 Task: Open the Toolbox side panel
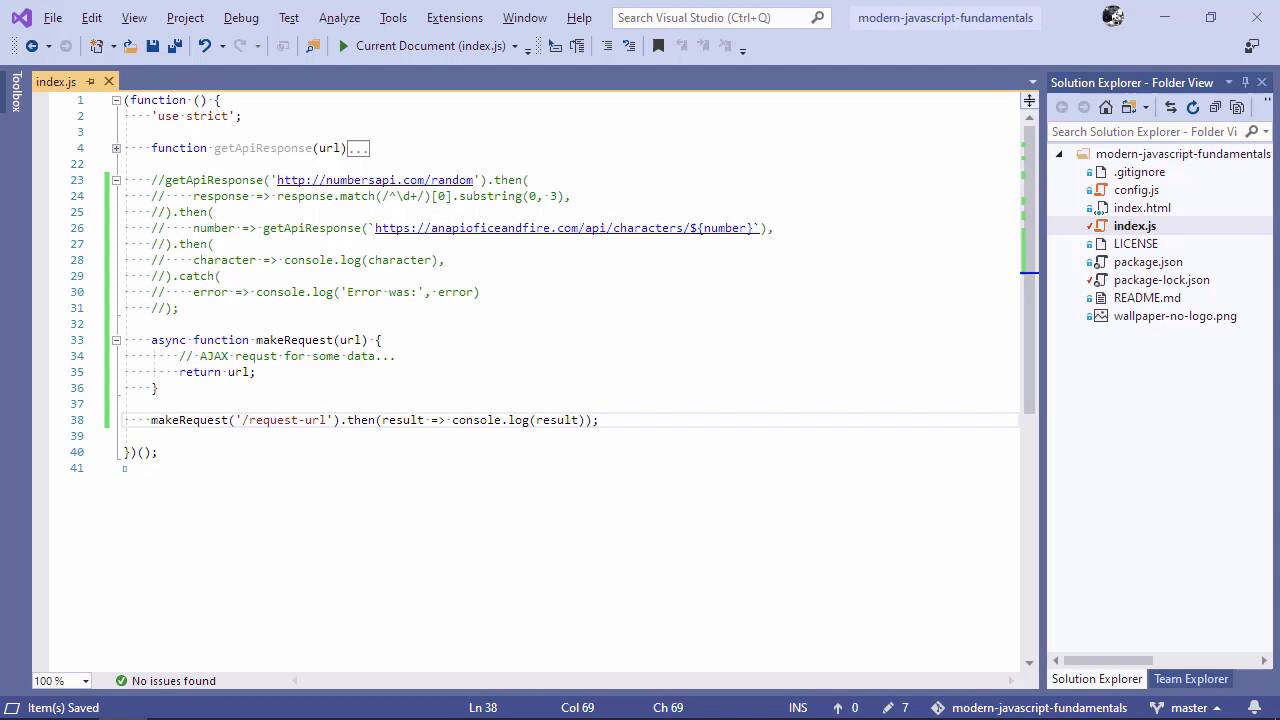click(x=16, y=91)
